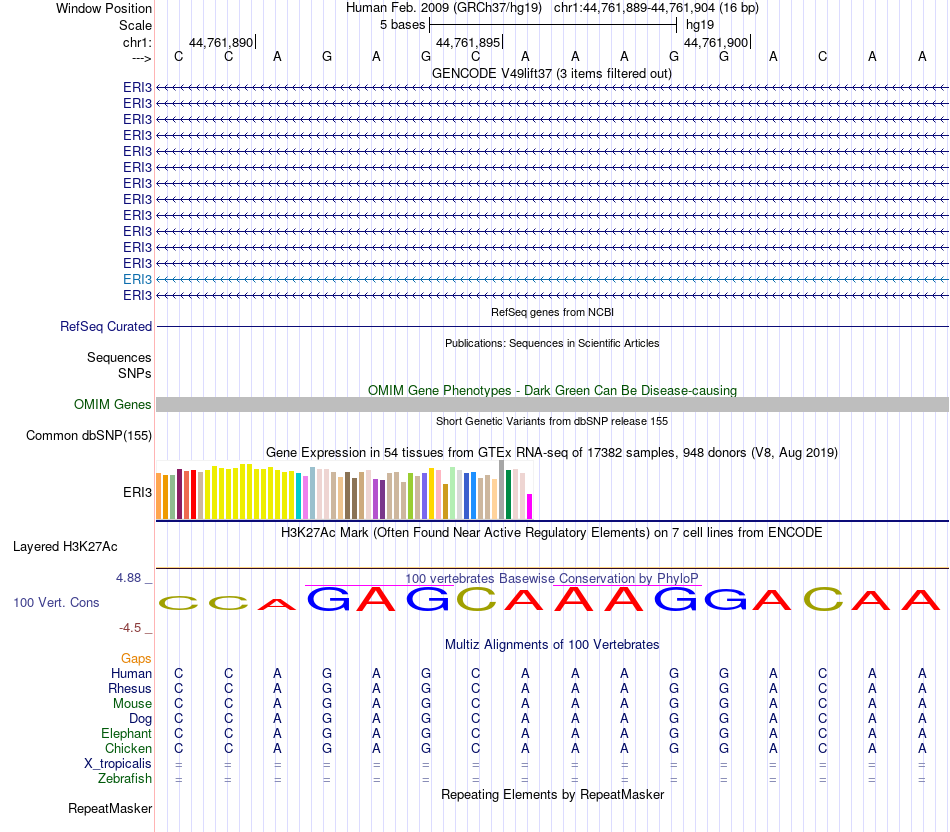
Task: Click the H3K27Ac Mark track title
Action: (x=552, y=533)
